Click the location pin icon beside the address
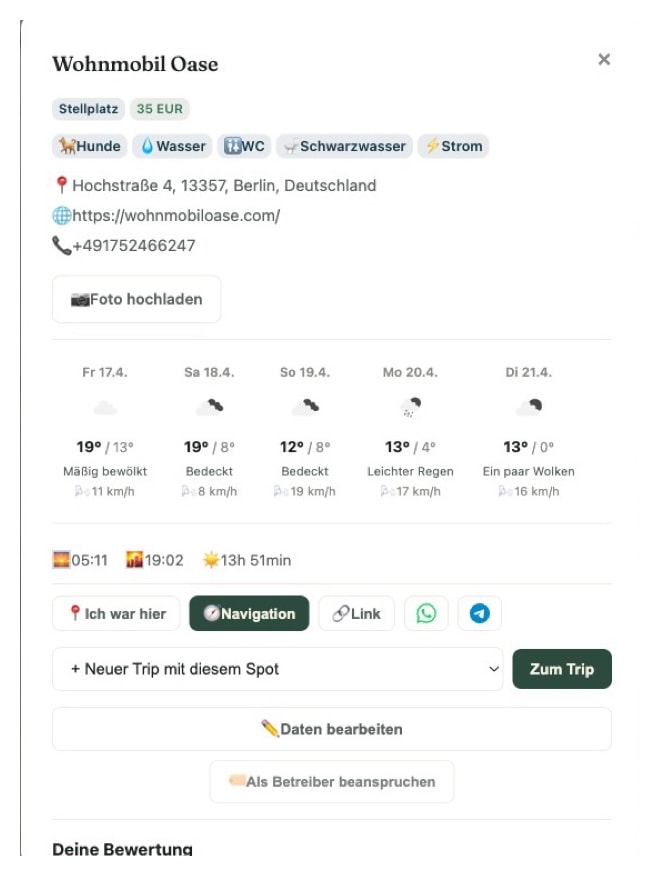This screenshot has width=660, height=876. pos(62,185)
